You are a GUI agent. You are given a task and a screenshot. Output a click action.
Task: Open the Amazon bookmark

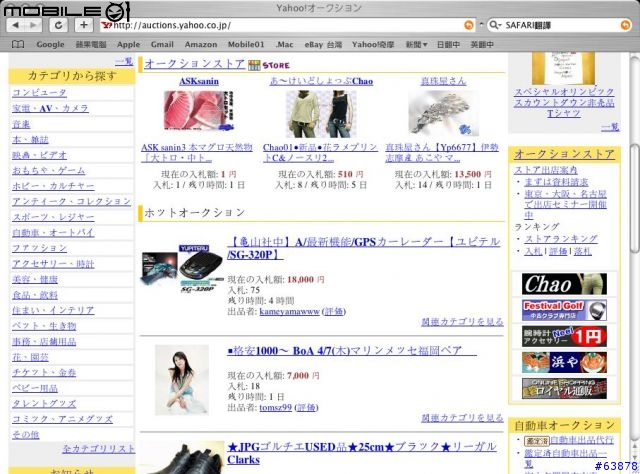[x=201, y=45]
